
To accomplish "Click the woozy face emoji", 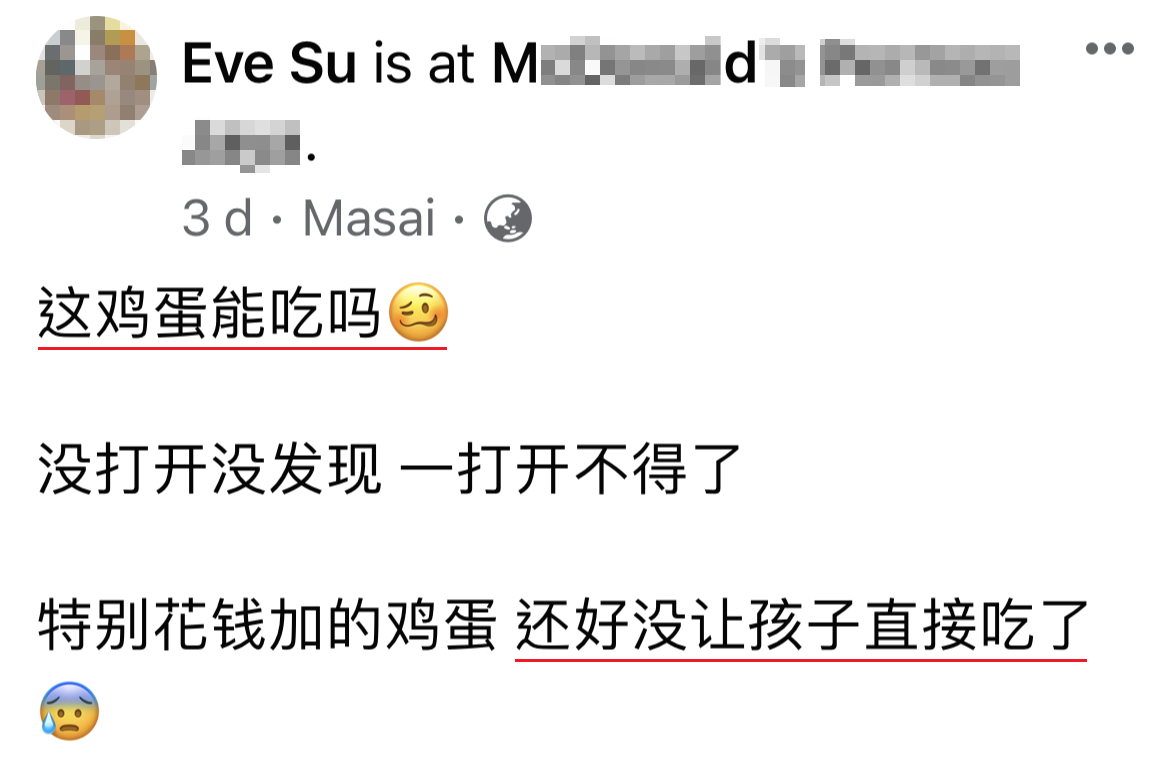I will point(419,313).
